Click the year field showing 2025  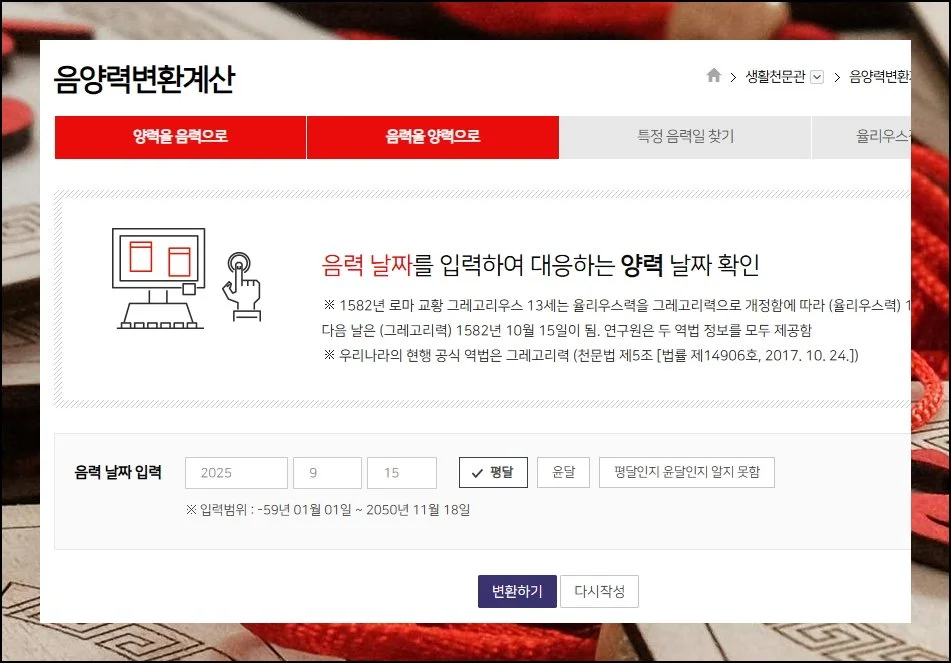coord(236,473)
